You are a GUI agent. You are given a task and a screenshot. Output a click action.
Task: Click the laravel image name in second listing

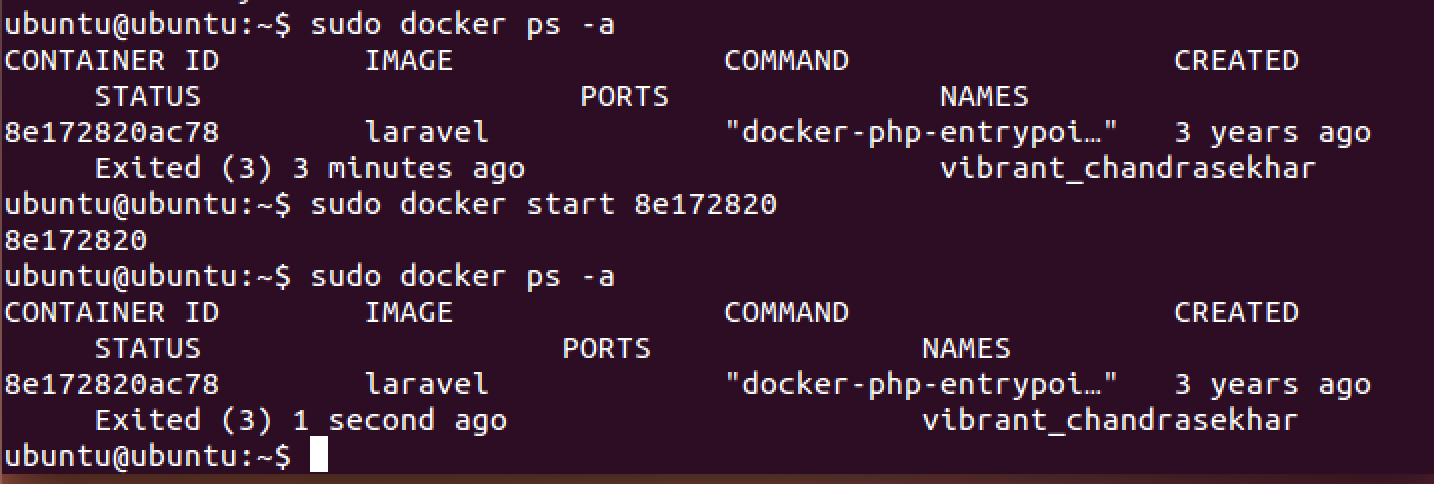(426, 385)
